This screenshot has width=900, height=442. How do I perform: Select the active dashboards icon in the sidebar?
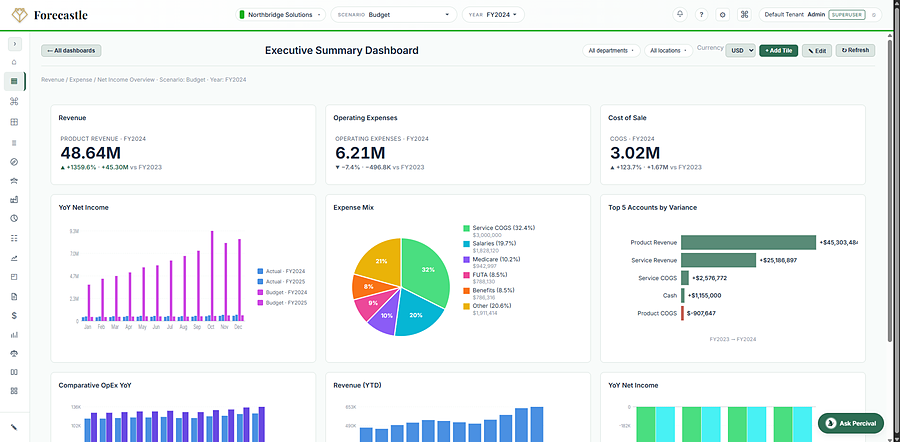14,82
